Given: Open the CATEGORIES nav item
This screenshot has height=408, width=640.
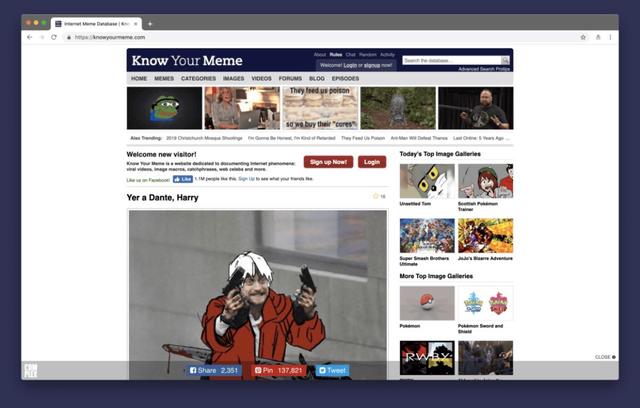Looking at the screenshot, I should [x=198, y=78].
